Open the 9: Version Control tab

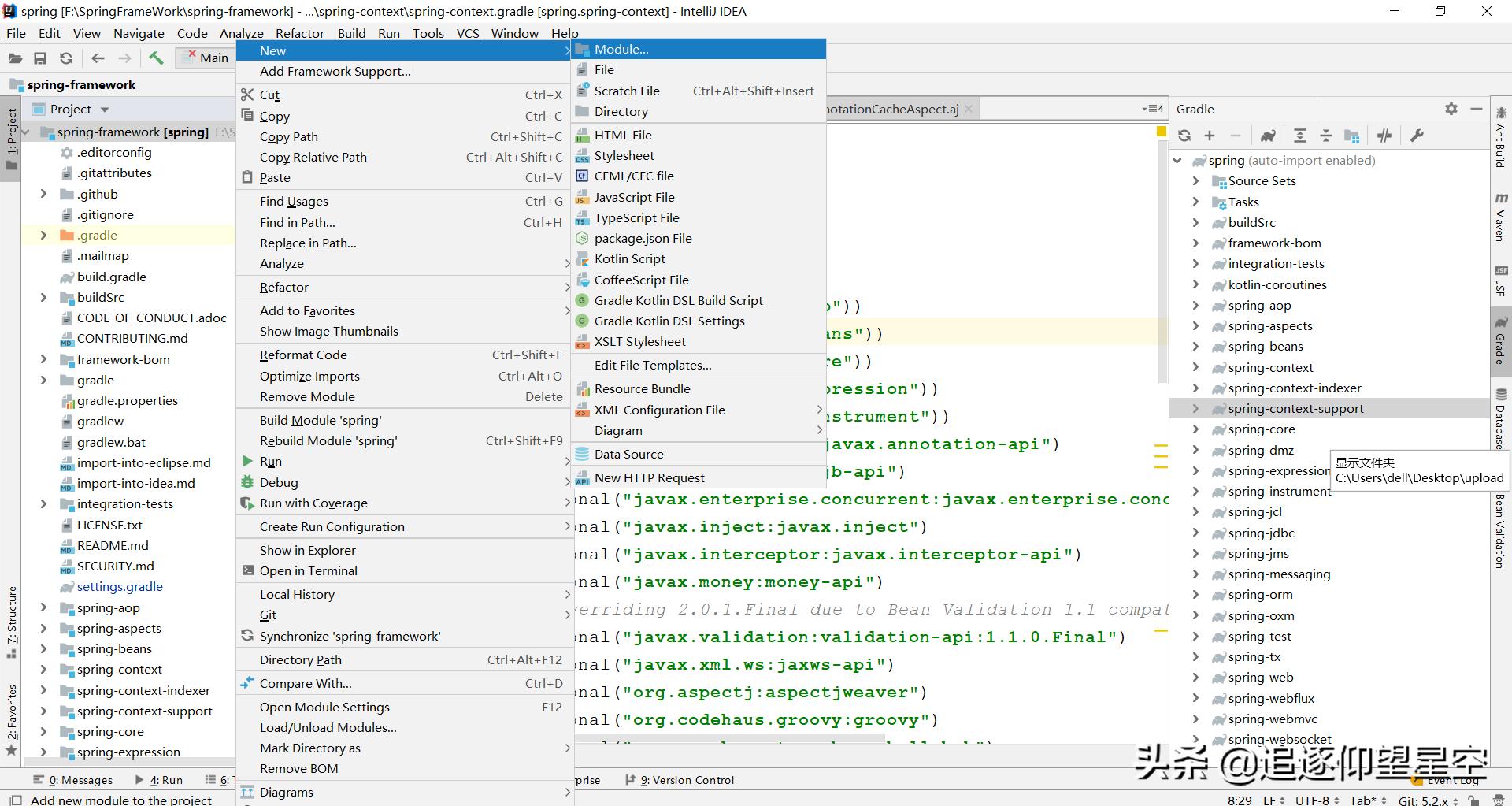pos(685,780)
